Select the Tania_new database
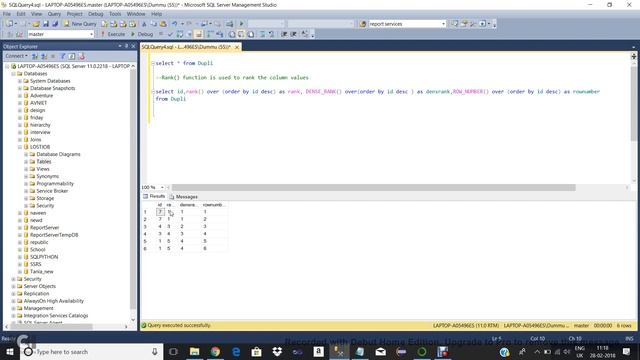The image size is (640, 360). (x=42, y=272)
